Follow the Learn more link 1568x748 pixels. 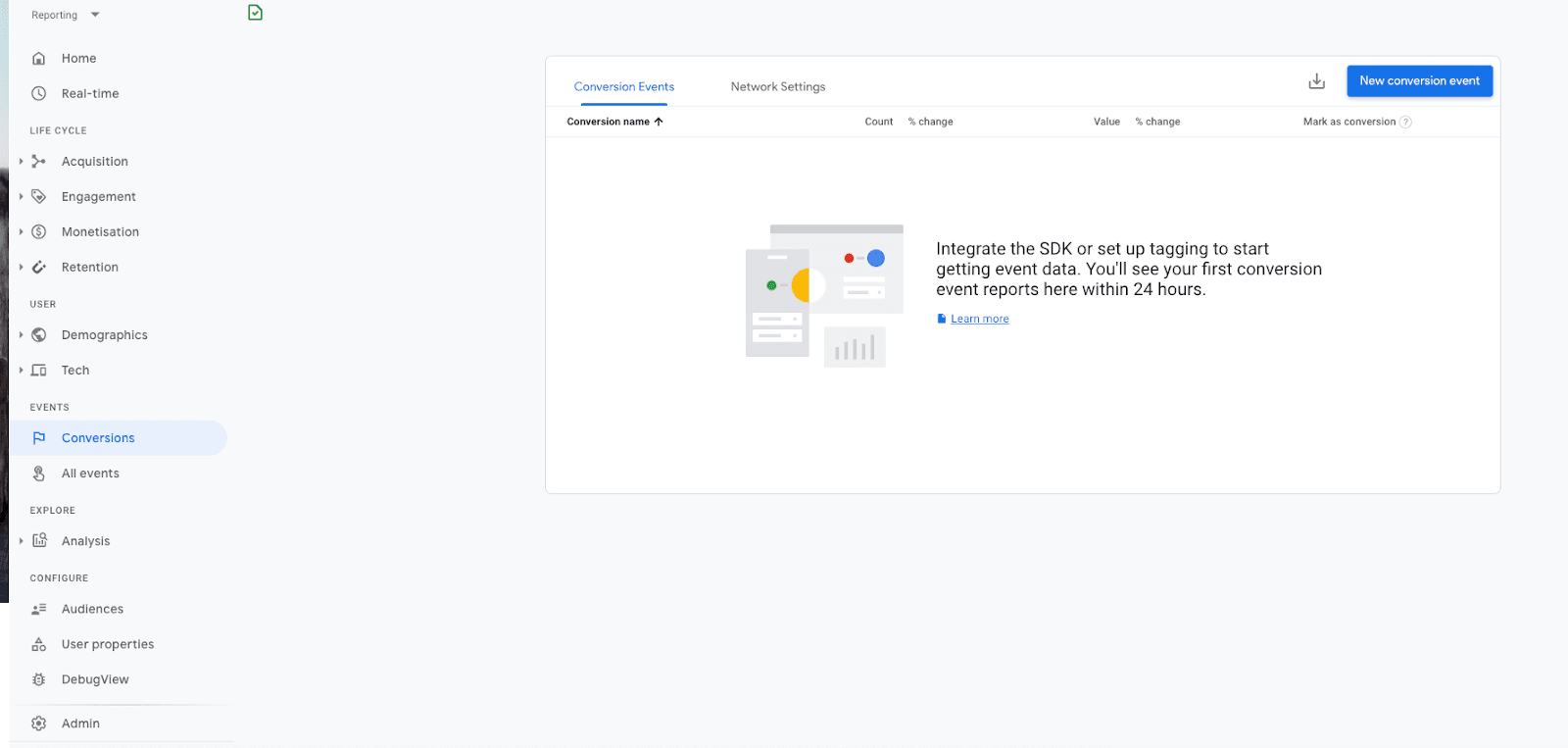(x=979, y=320)
